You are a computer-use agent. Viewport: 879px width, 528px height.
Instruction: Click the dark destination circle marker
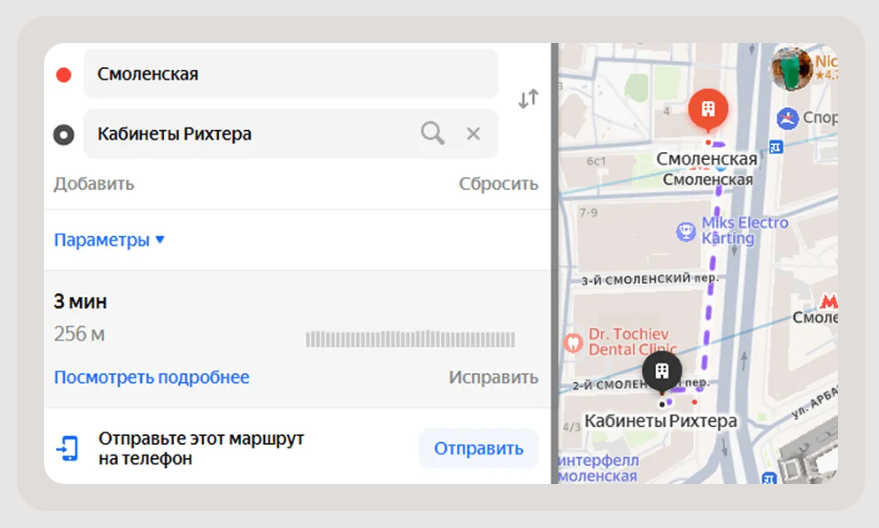(63, 135)
